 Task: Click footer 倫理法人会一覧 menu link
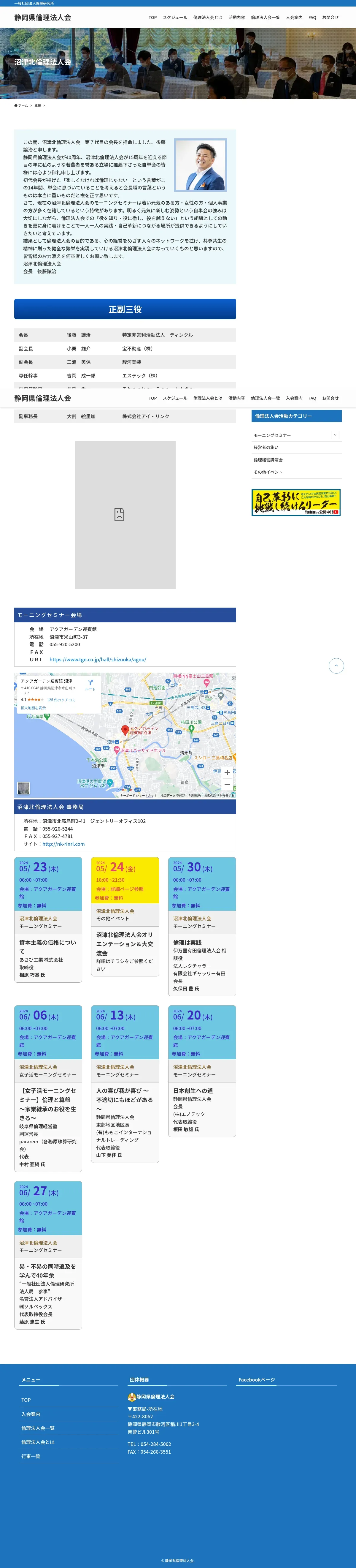pyautogui.click(x=38, y=1428)
